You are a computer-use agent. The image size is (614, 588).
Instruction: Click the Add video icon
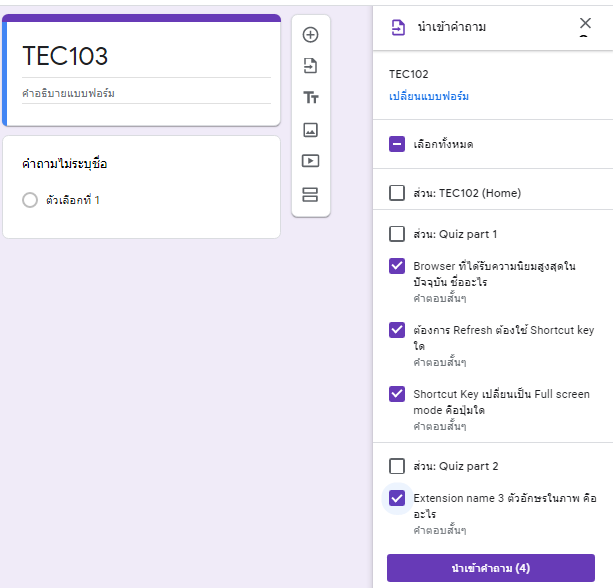tap(310, 161)
